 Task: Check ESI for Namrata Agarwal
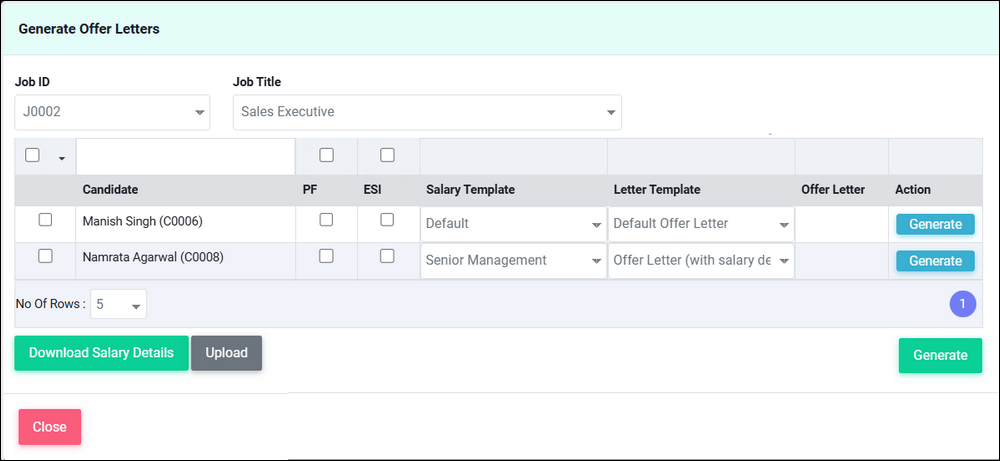(x=387, y=256)
